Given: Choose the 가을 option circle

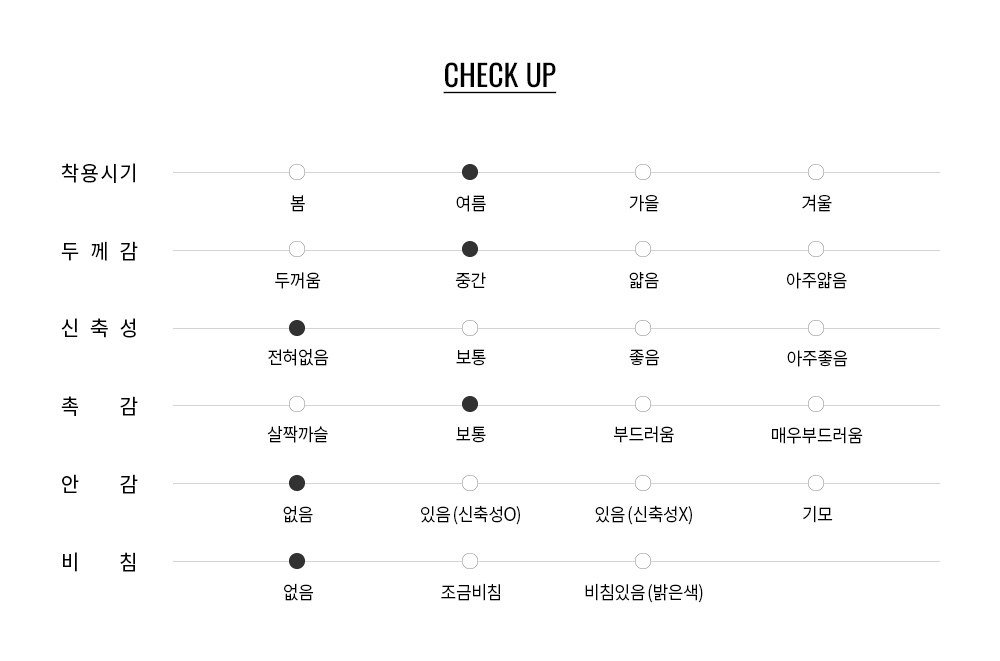Looking at the screenshot, I should tap(643, 172).
